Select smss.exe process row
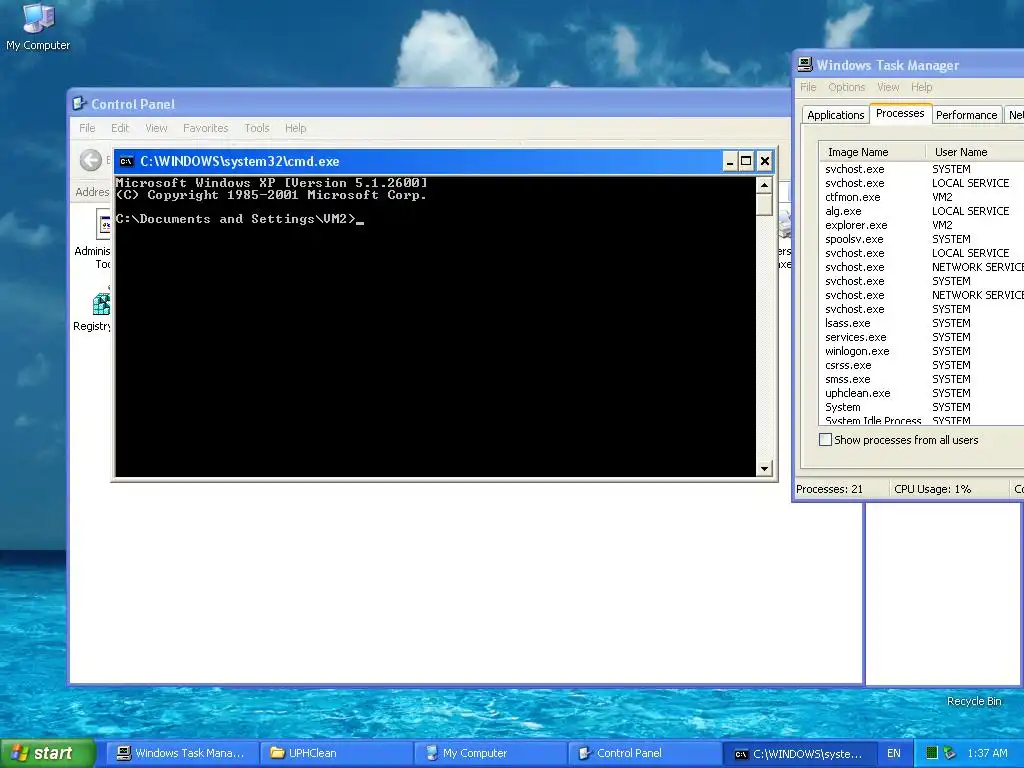 (x=921, y=379)
